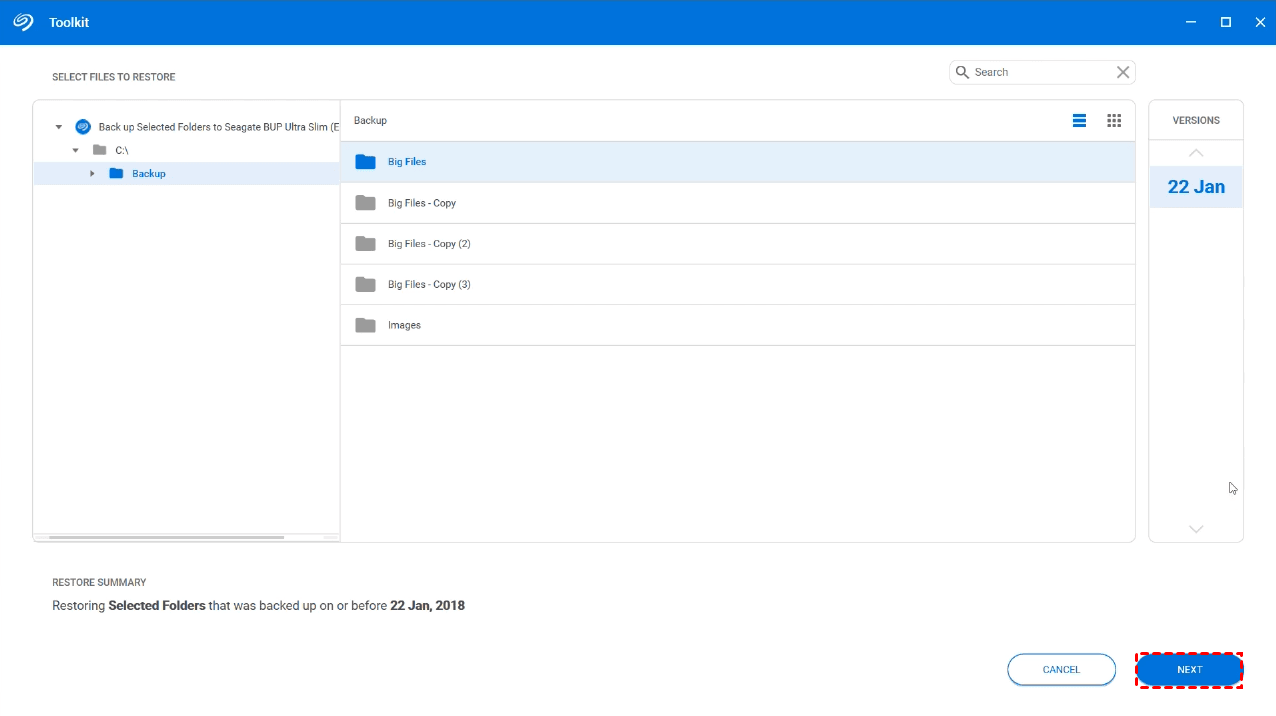Select the list view icon
The image size is (1276, 716).
coord(1079,120)
